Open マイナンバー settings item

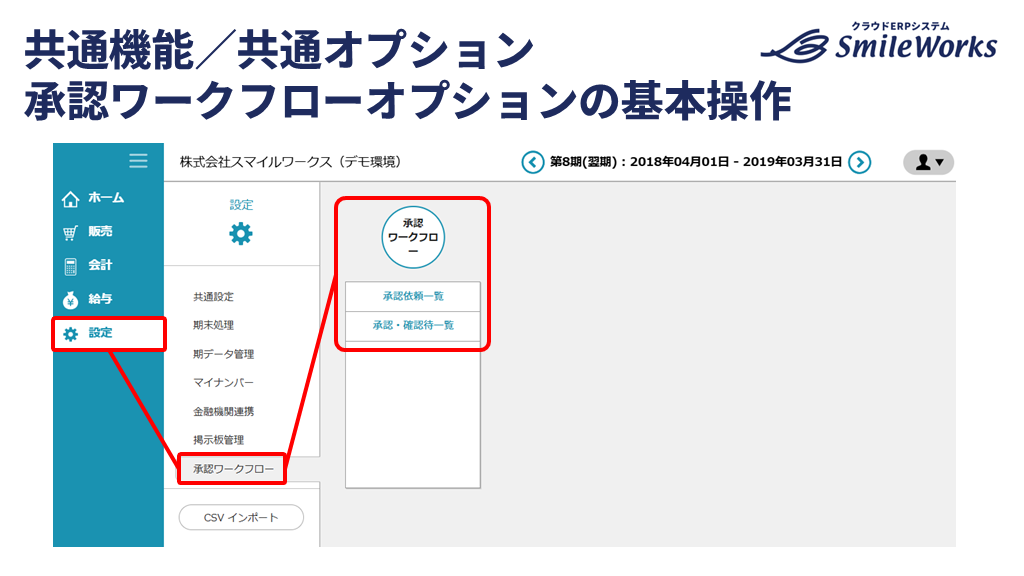[x=223, y=383]
